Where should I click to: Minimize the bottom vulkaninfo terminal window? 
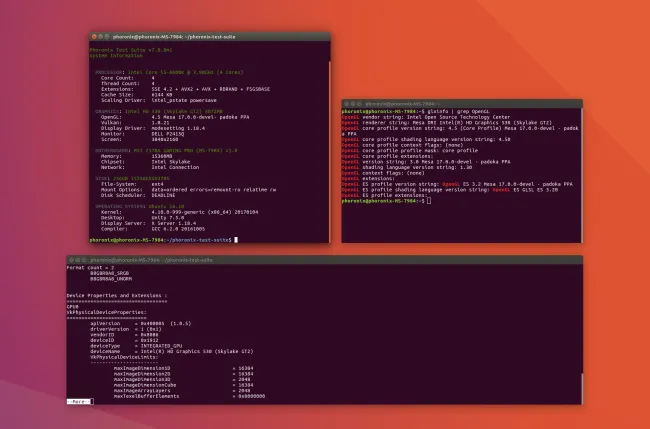[x=78, y=260]
